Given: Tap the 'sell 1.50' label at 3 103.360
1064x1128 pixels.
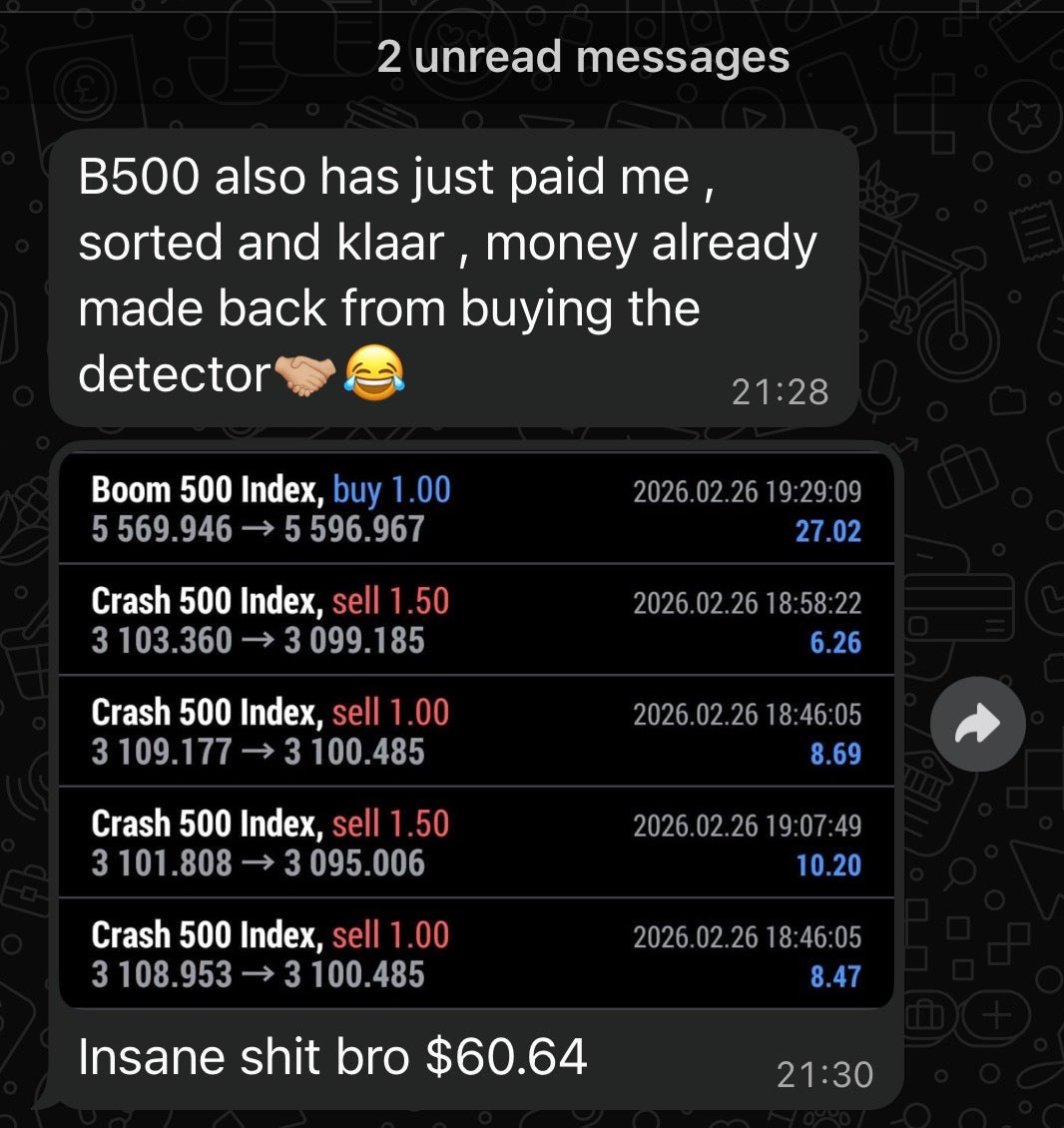Looking at the screenshot, I should [x=390, y=601].
